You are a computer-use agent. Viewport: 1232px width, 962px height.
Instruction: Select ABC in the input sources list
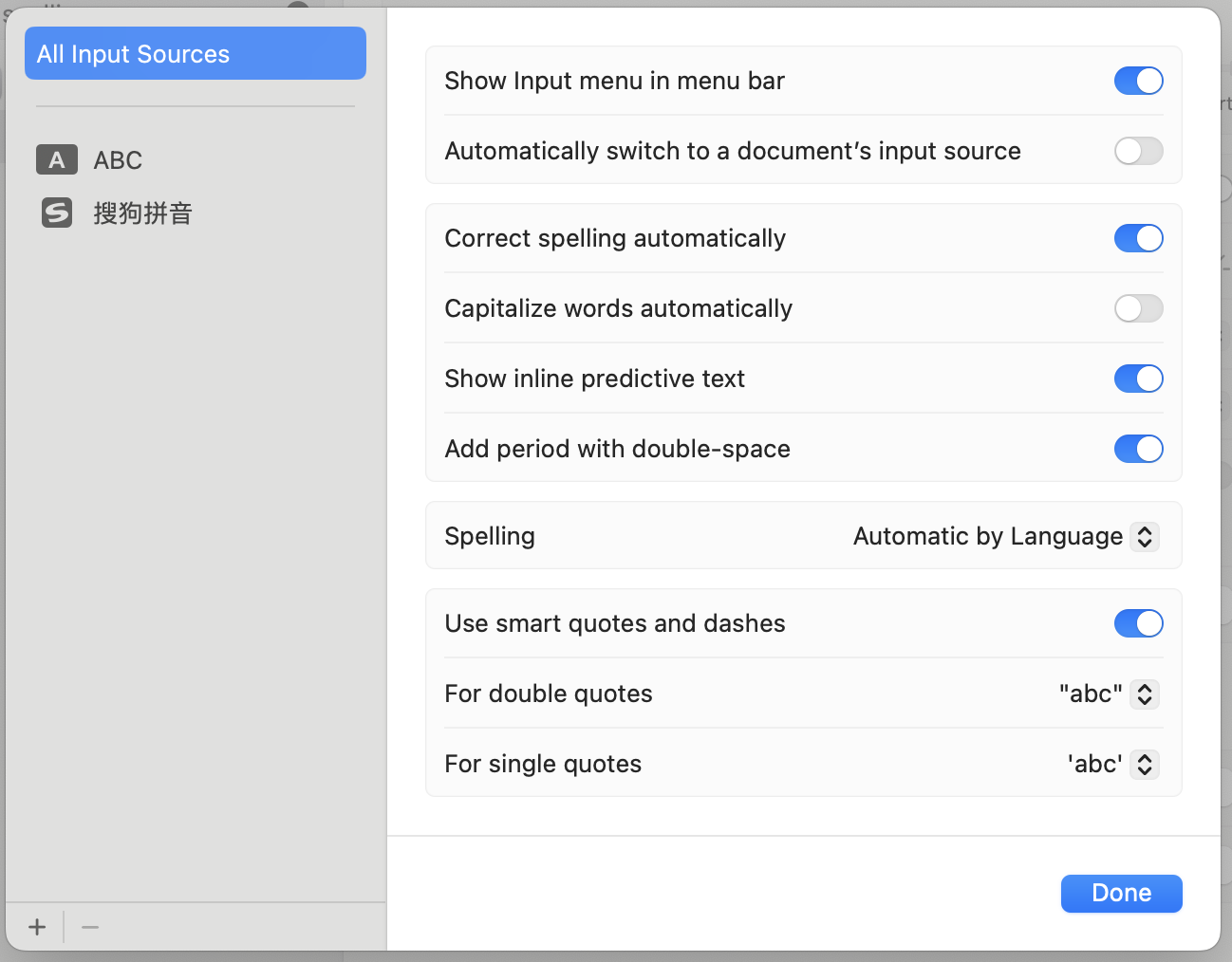118,160
